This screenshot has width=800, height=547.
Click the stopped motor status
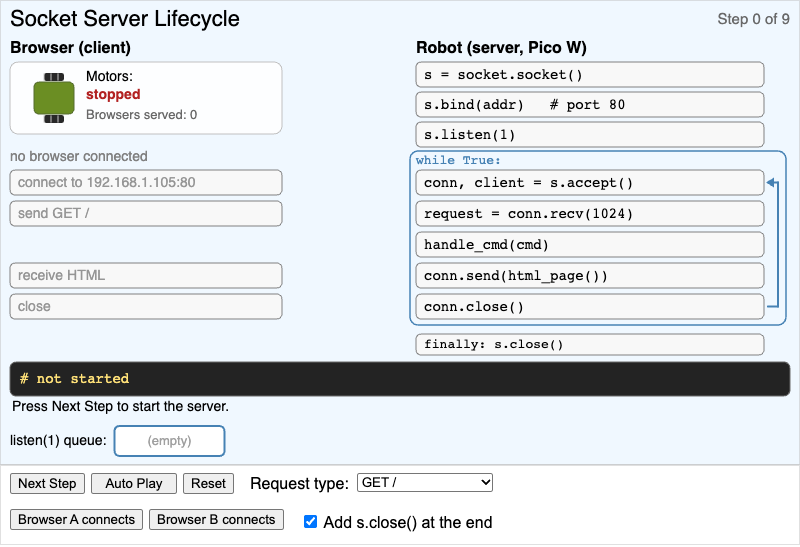(x=113, y=94)
